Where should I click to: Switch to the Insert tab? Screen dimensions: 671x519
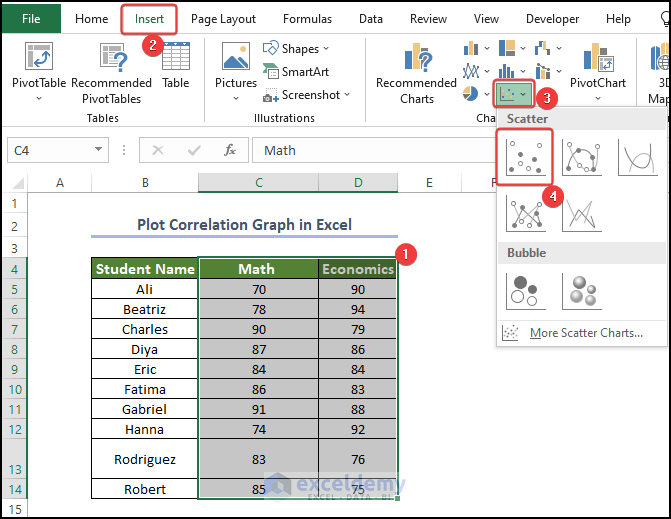(149, 19)
